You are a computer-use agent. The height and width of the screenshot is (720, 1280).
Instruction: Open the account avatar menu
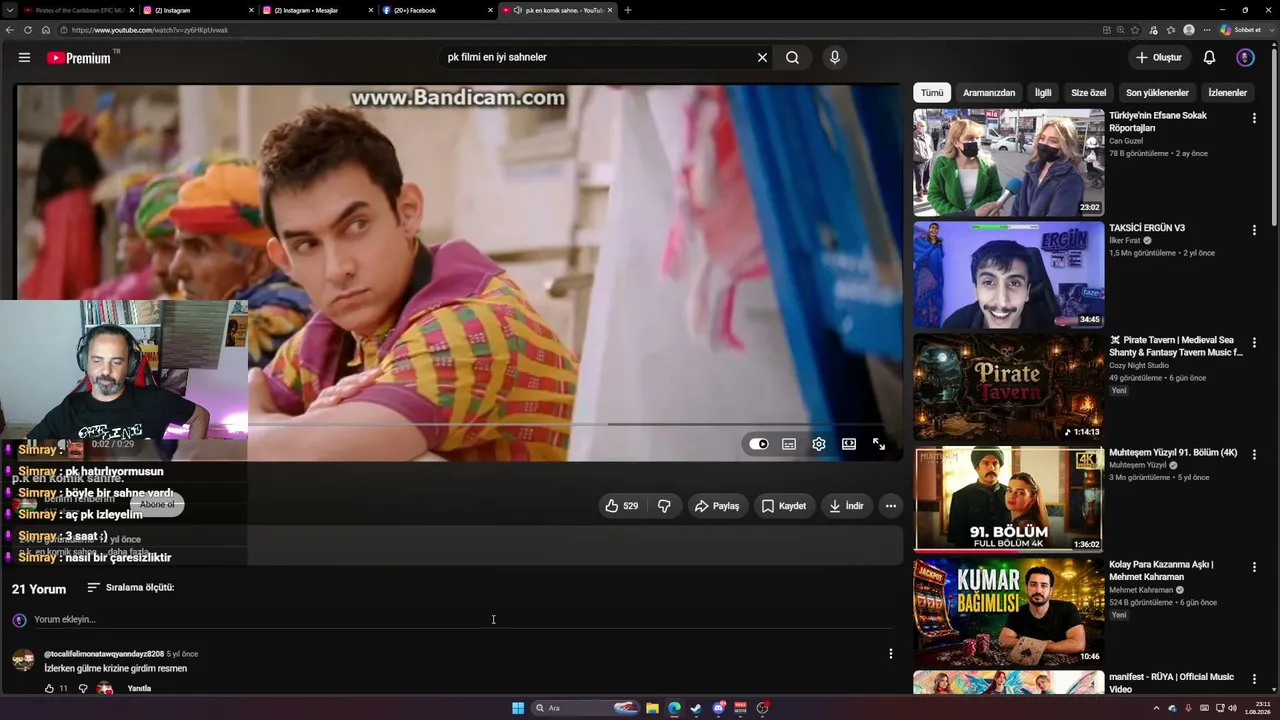1245,57
